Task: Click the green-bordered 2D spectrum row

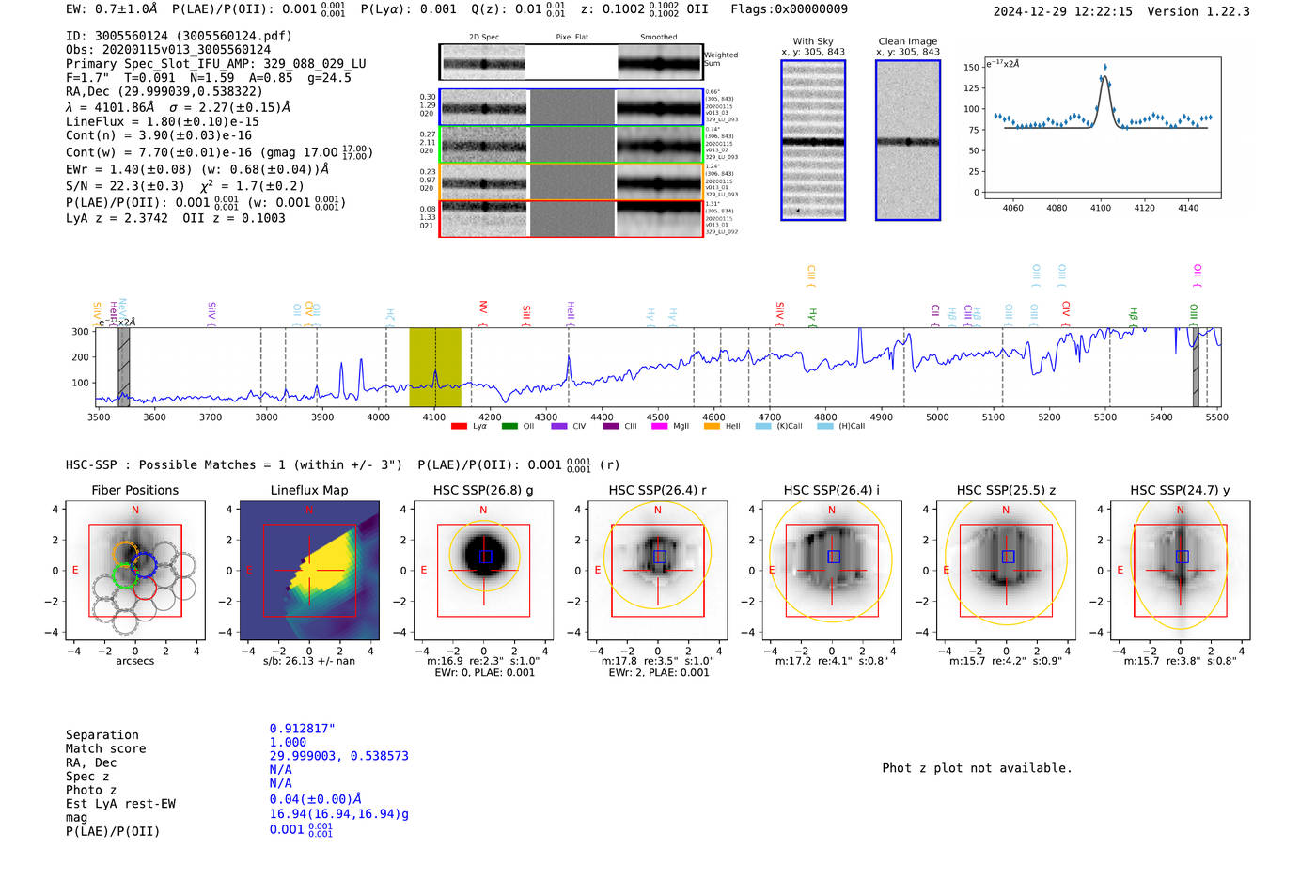Action: [572, 145]
